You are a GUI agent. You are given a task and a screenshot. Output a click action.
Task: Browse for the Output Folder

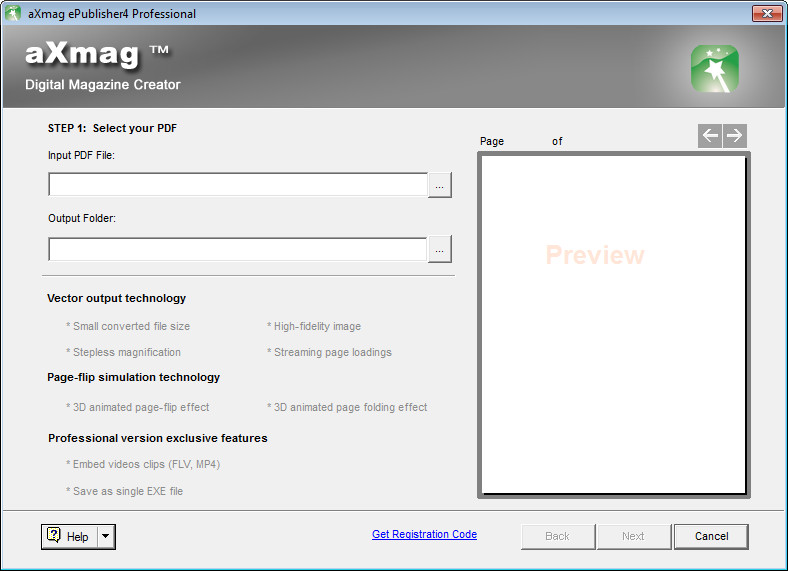440,249
